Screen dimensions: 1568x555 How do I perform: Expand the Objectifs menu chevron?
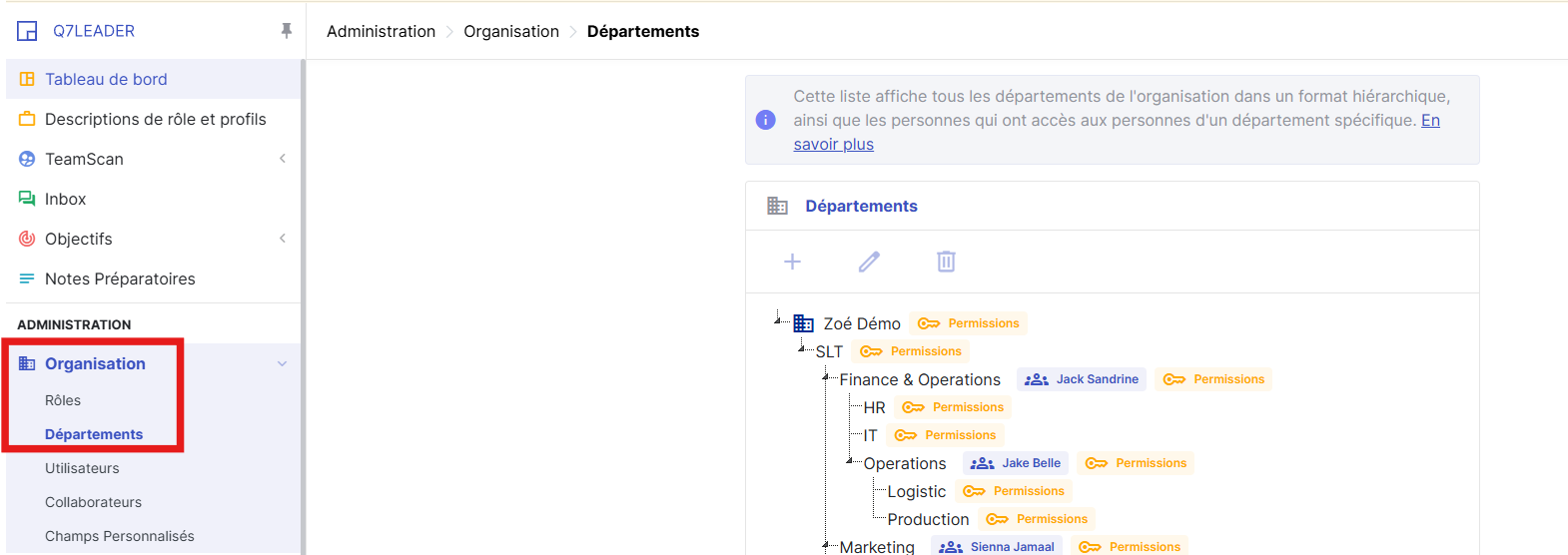(x=283, y=239)
